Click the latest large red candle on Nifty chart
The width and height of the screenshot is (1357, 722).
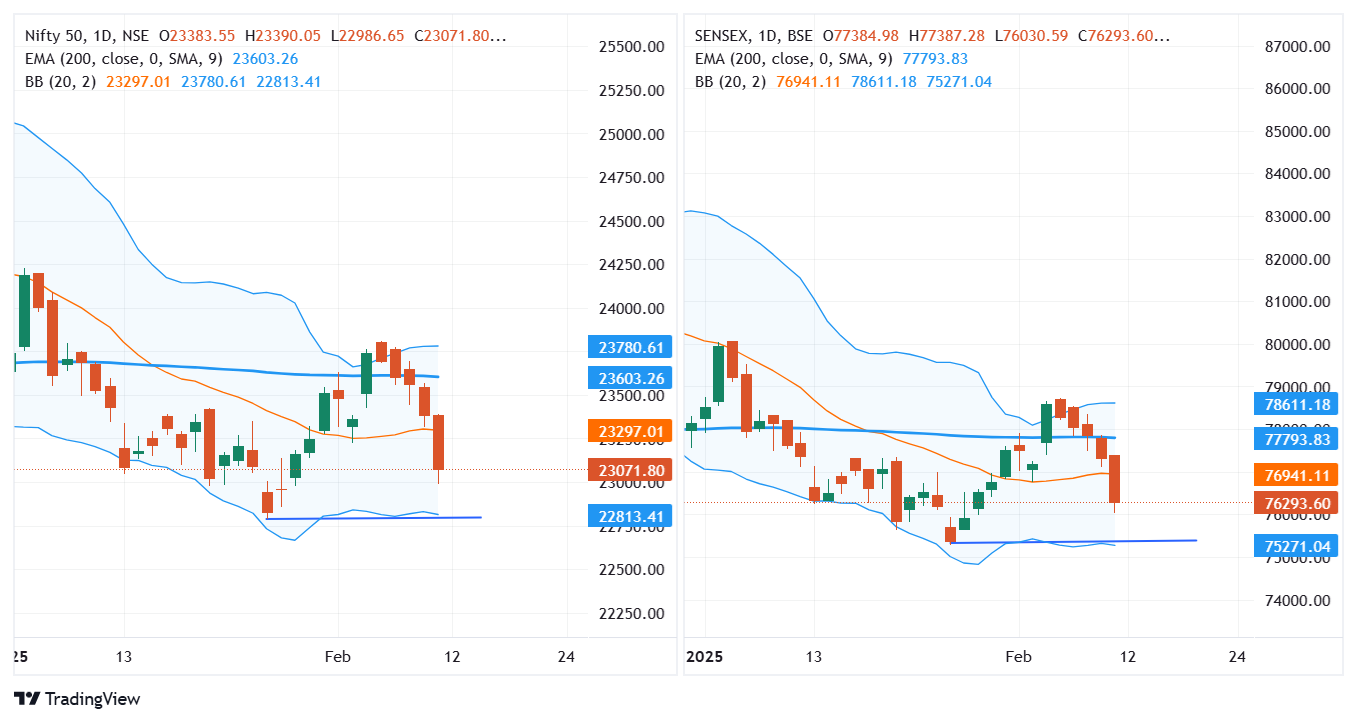438,442
